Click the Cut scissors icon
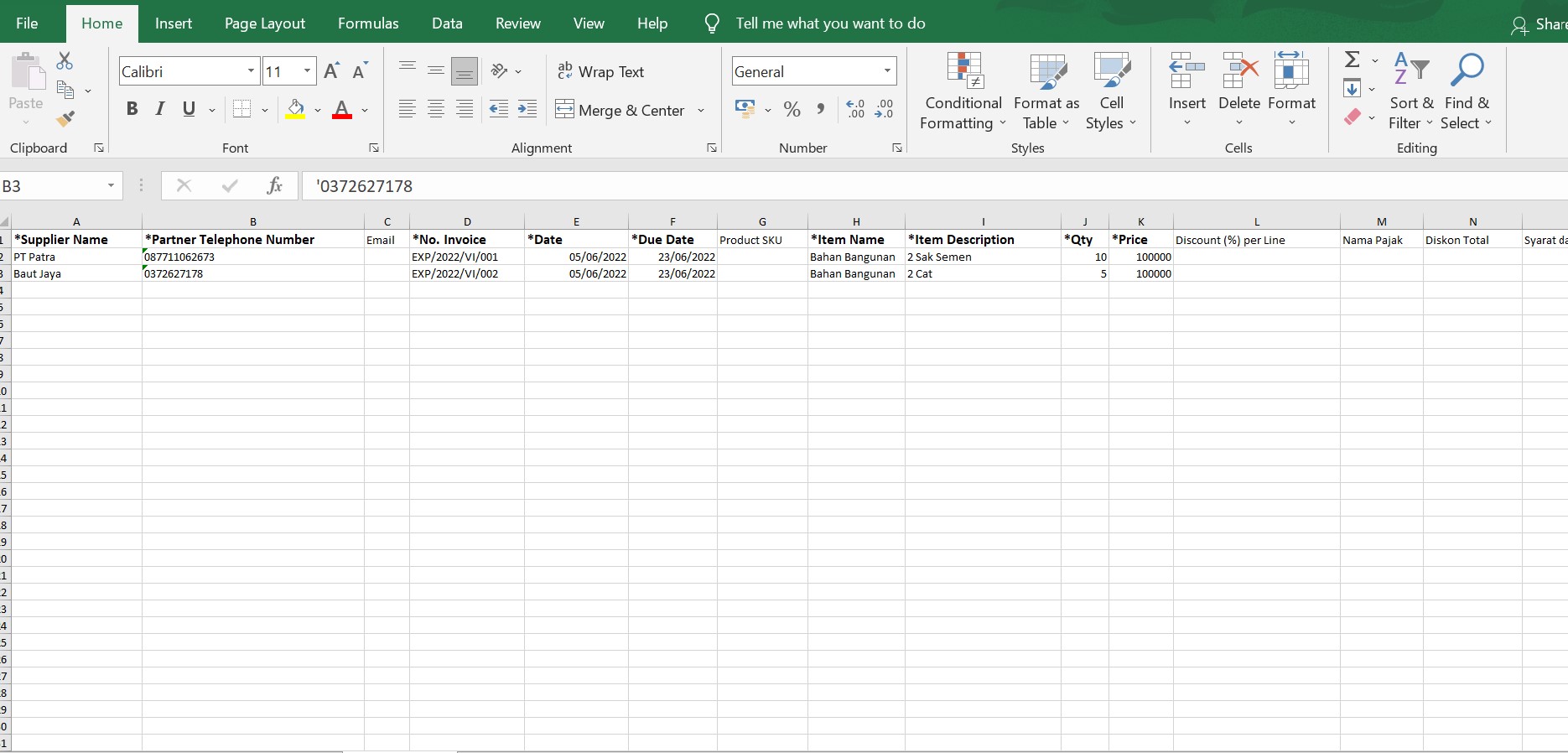The width and height of the screenshot is (1568, 753). pyautogui.click(x=65, y=61)
